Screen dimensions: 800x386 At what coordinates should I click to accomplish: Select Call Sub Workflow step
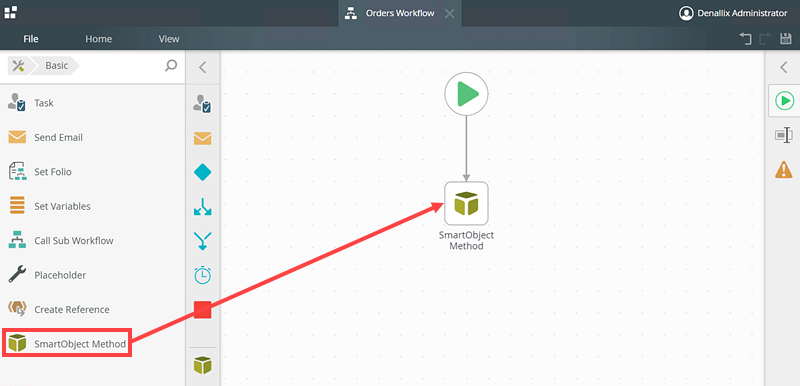tap(92, 241)
